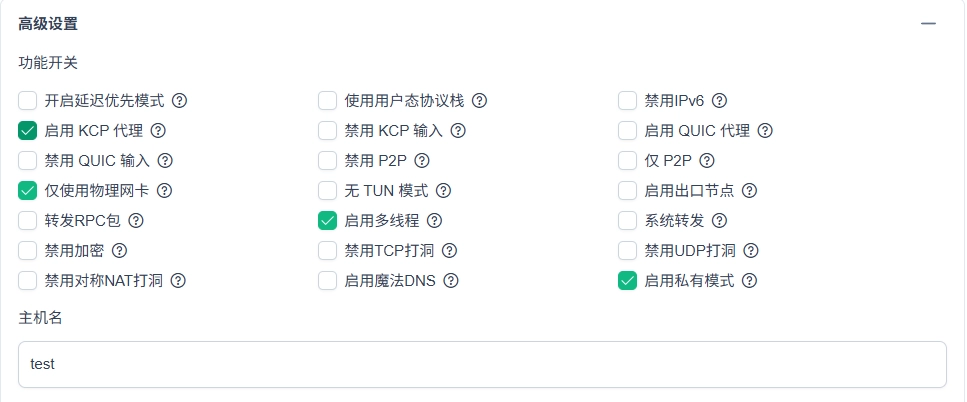Screen dimensions: 967x402
Task: Toggle the 禁用加密 checkbox
Action: (27, 250)
